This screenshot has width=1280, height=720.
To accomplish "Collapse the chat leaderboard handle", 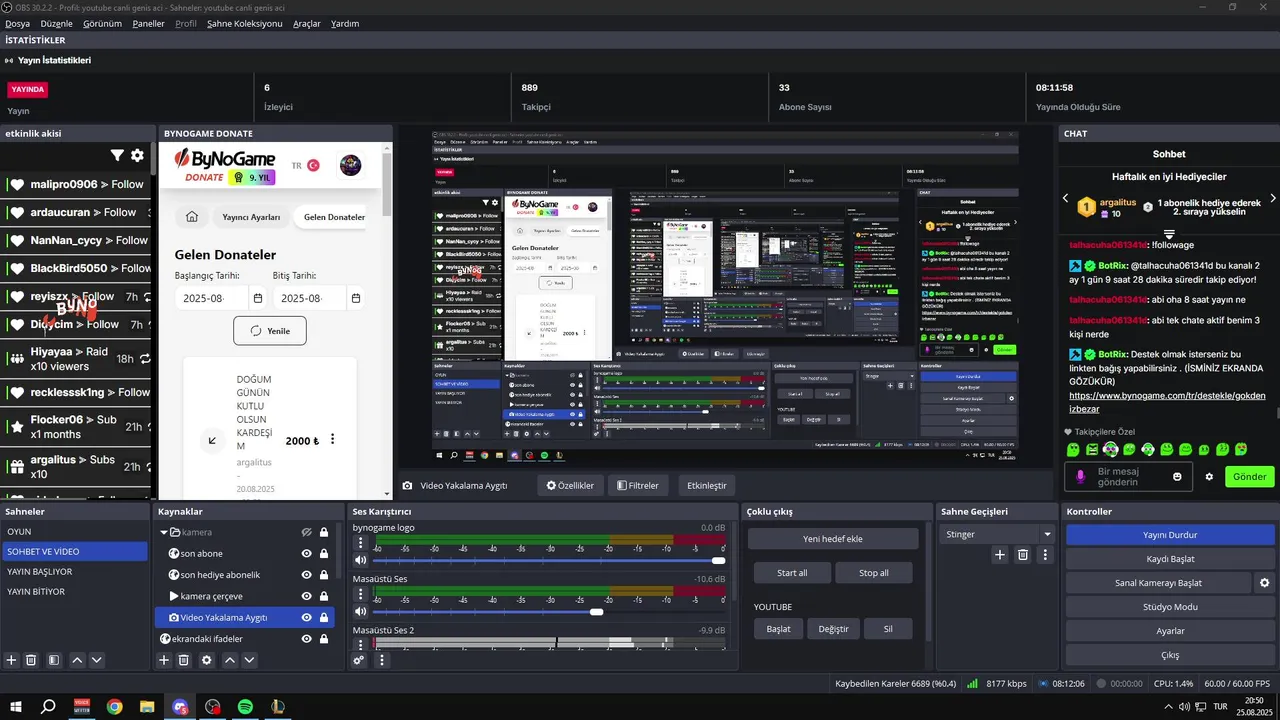I will click(1169, 234).
